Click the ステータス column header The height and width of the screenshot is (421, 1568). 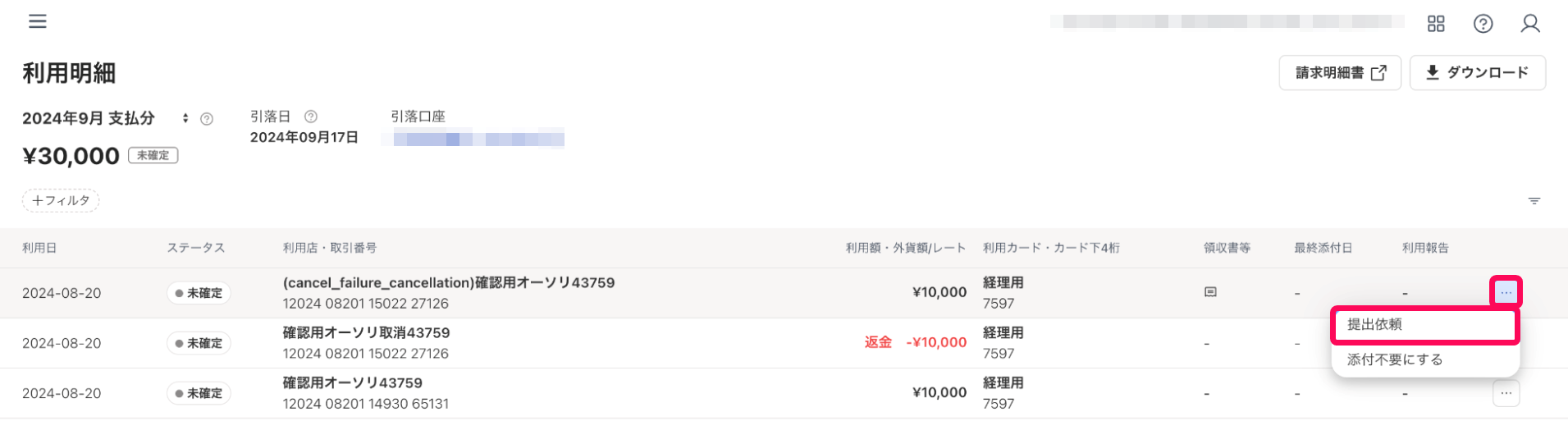click(195, 248)
